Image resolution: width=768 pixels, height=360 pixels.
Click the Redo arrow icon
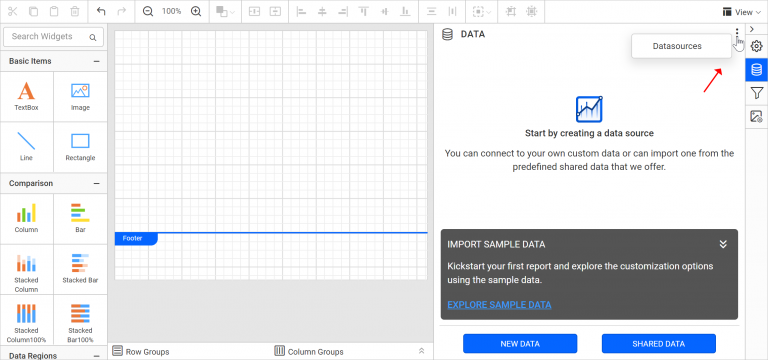[121, 11]
